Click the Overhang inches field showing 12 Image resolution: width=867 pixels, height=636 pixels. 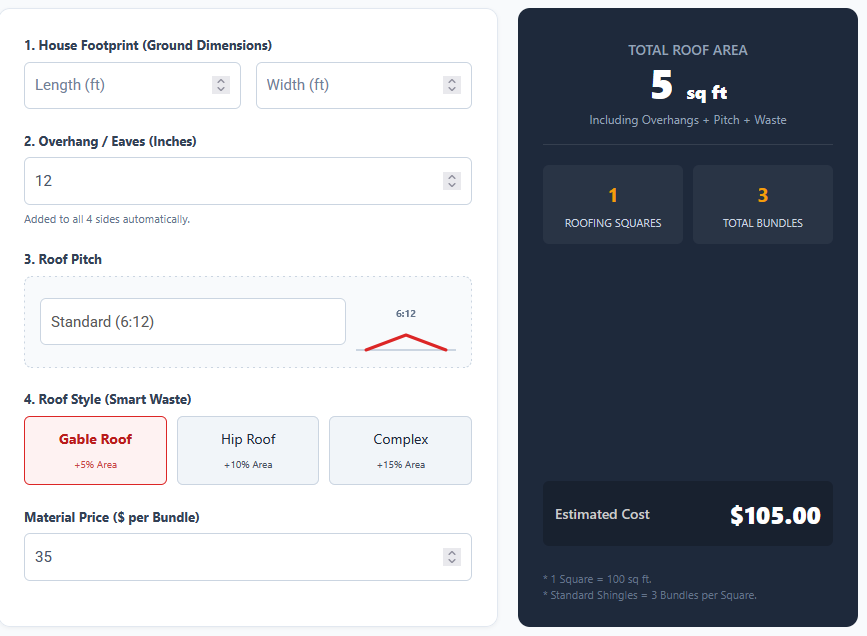pyautogui.click(x=230, y=181)
